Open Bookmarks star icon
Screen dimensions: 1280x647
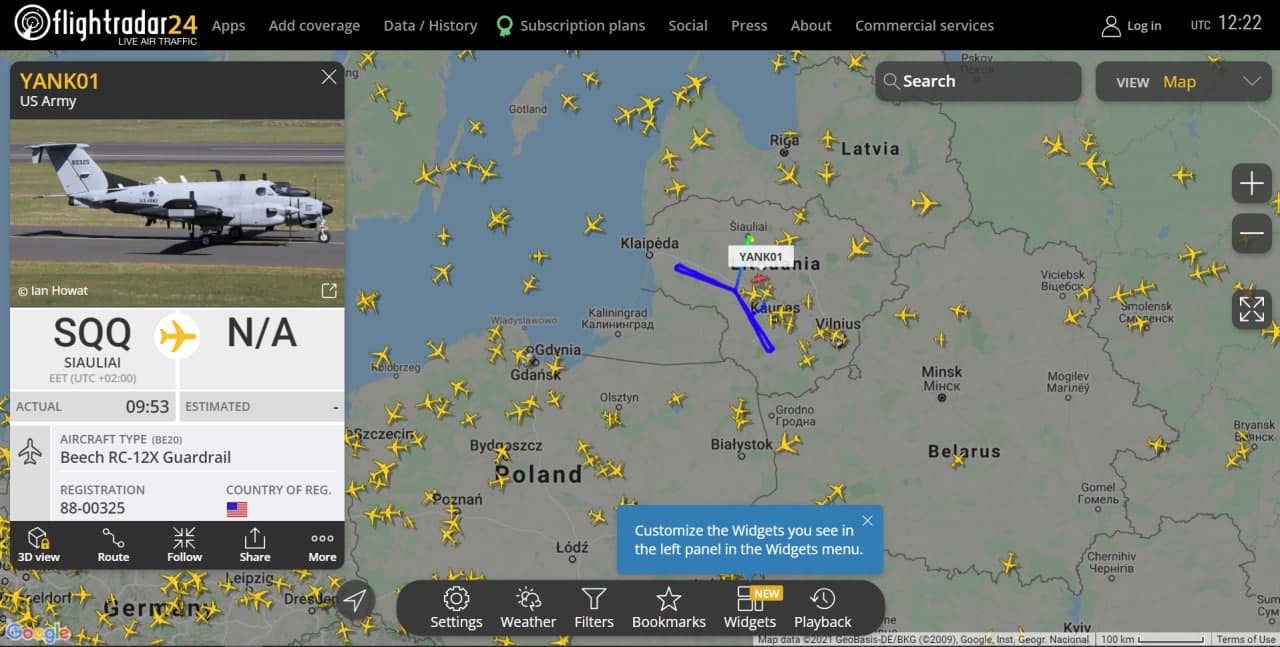coord(669,608)
